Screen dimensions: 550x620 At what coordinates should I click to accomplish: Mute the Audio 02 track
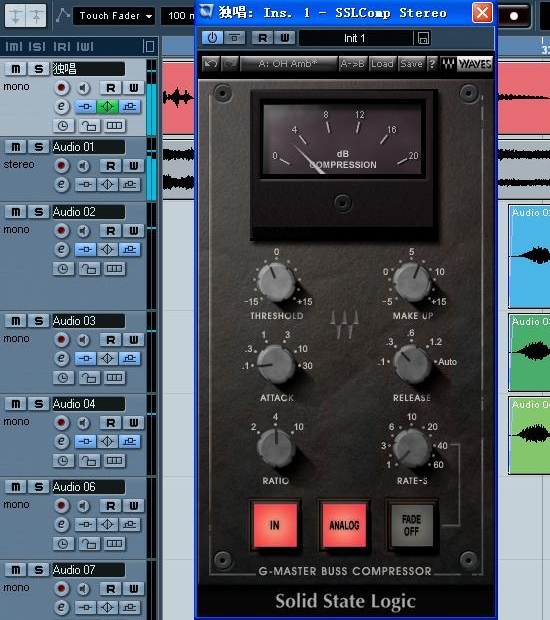coord(15,212)
